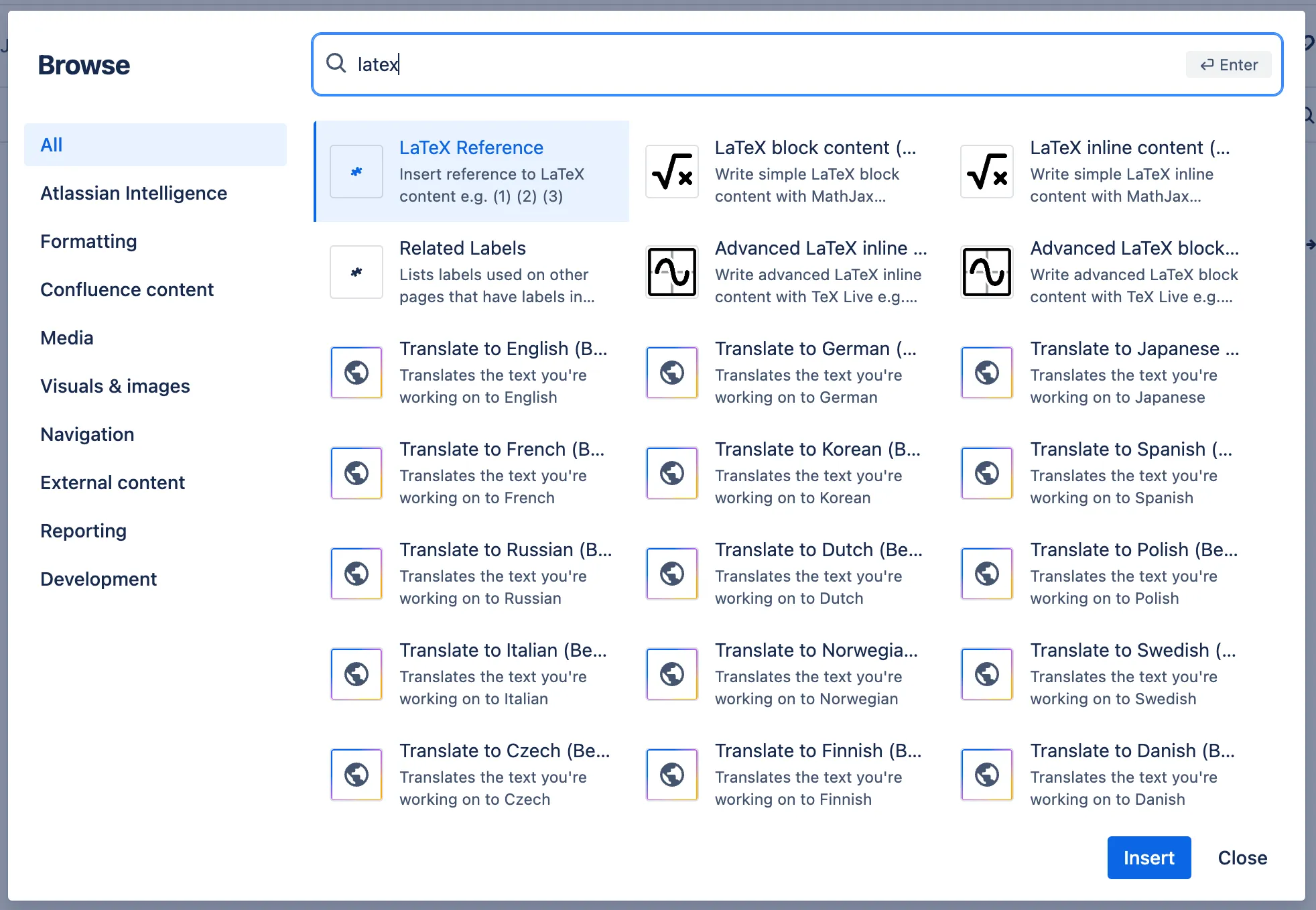Pick Advanced LaTeX inline title
Image resolution: width=1316 pixels, height=910 pixels.
click(x=821, y=248)
